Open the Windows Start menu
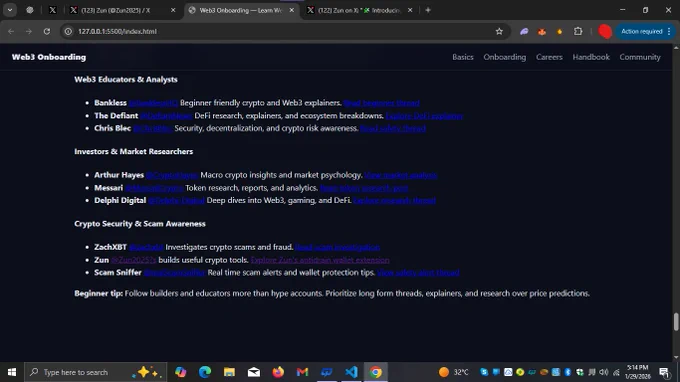 coord(12,372)
